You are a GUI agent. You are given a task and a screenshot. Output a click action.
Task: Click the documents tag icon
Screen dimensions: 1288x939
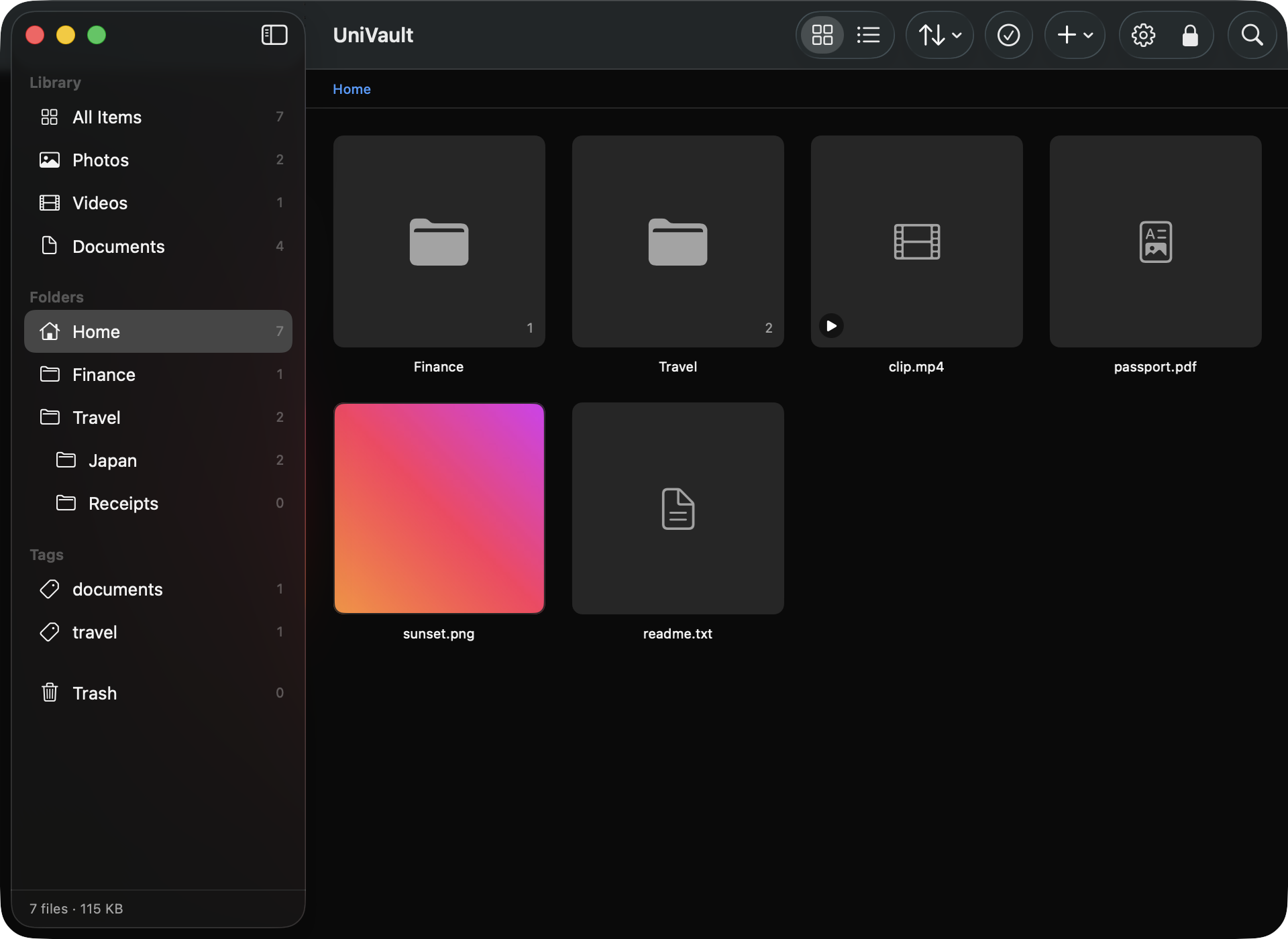[50, 589]
